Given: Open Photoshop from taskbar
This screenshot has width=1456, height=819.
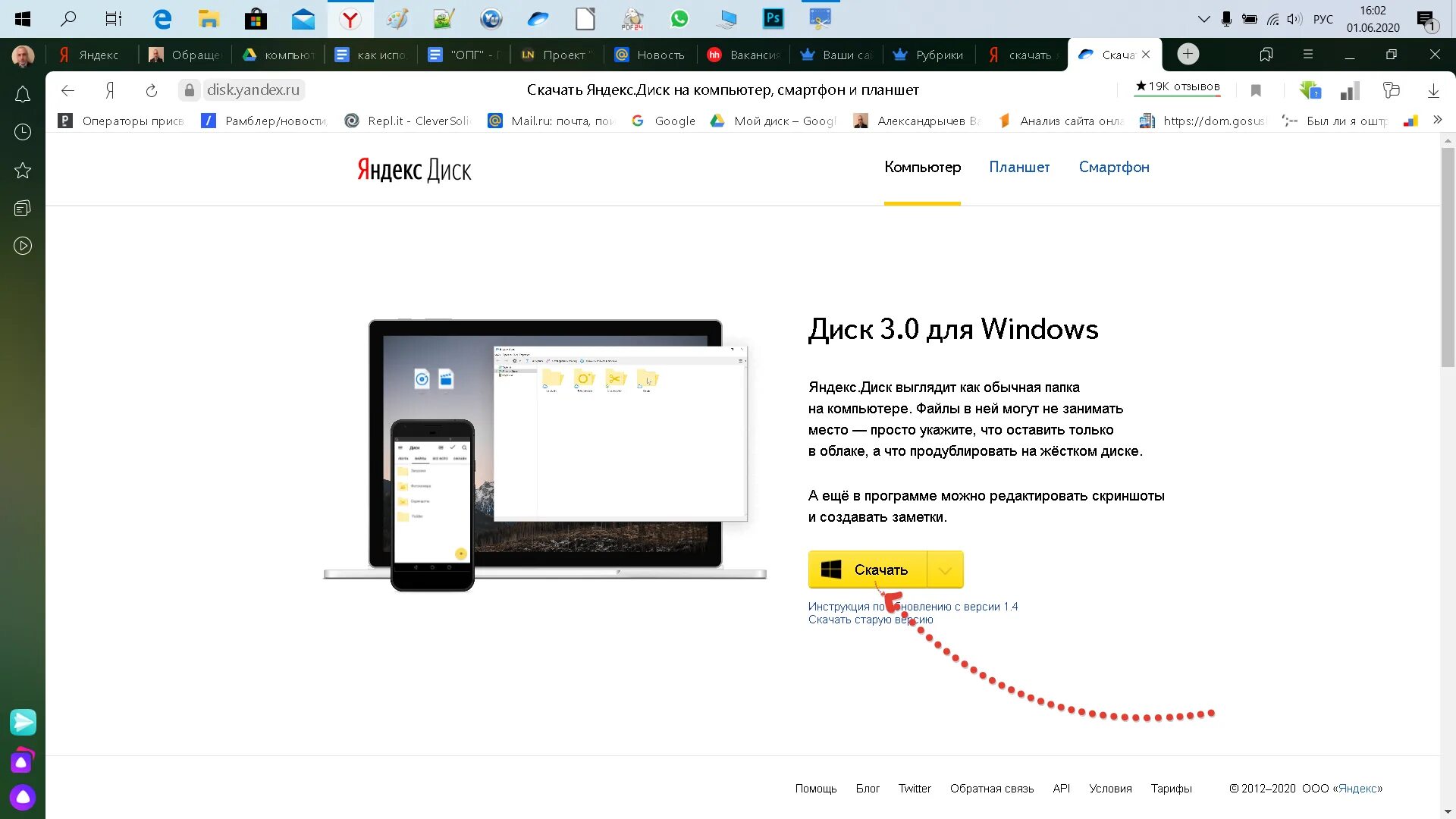Looking at the screenshot, I should tap(773, 19).
